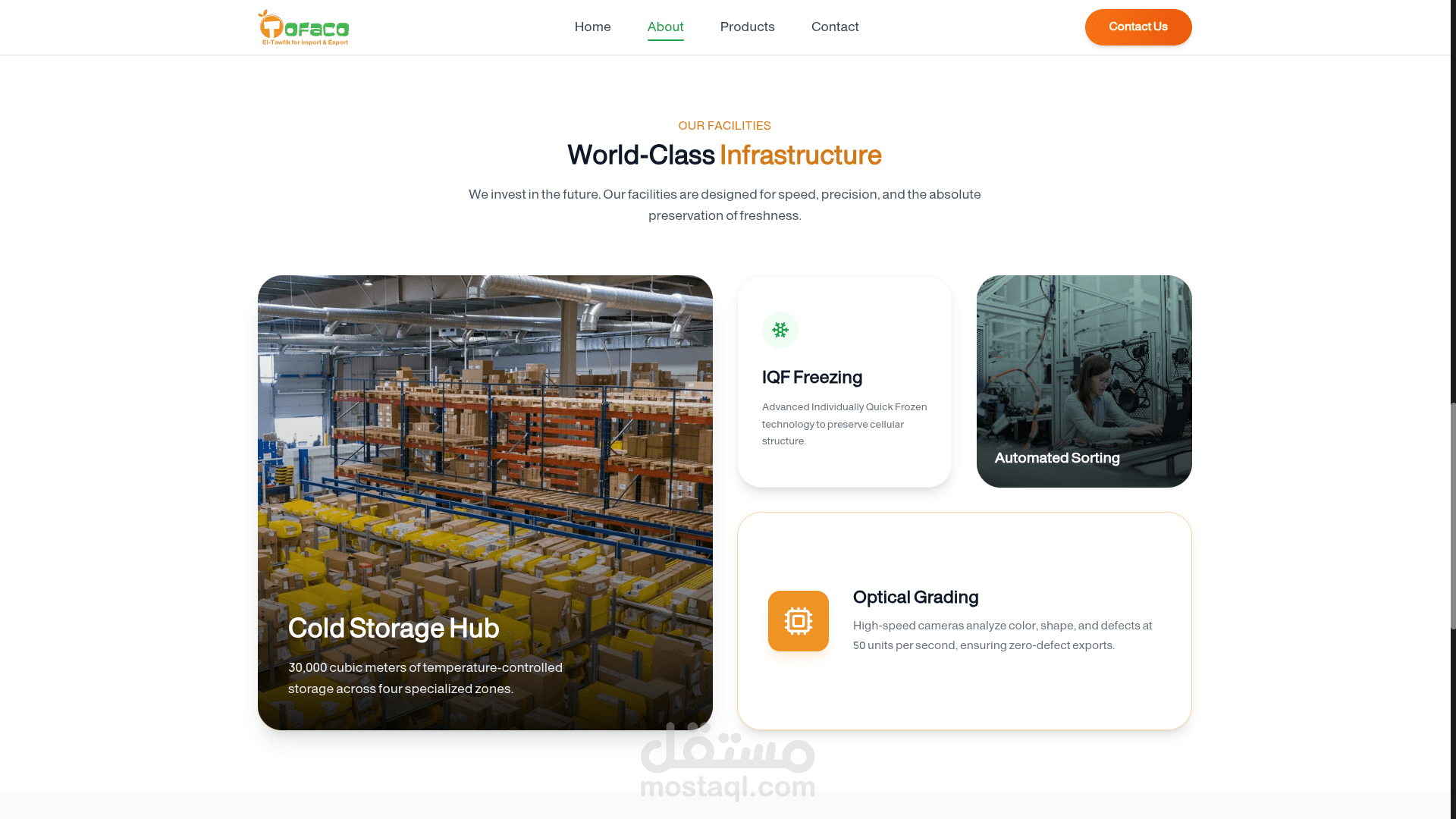Open the Automated Sorting image card
The height and width of the screenshot is (819, 1456).
coord(1084,381)
